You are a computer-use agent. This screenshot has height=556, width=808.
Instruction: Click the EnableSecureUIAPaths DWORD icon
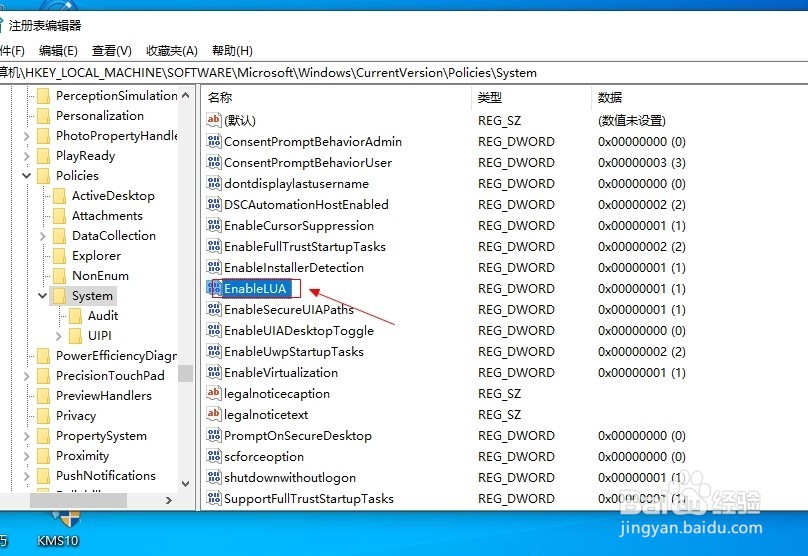coord(214,309)
